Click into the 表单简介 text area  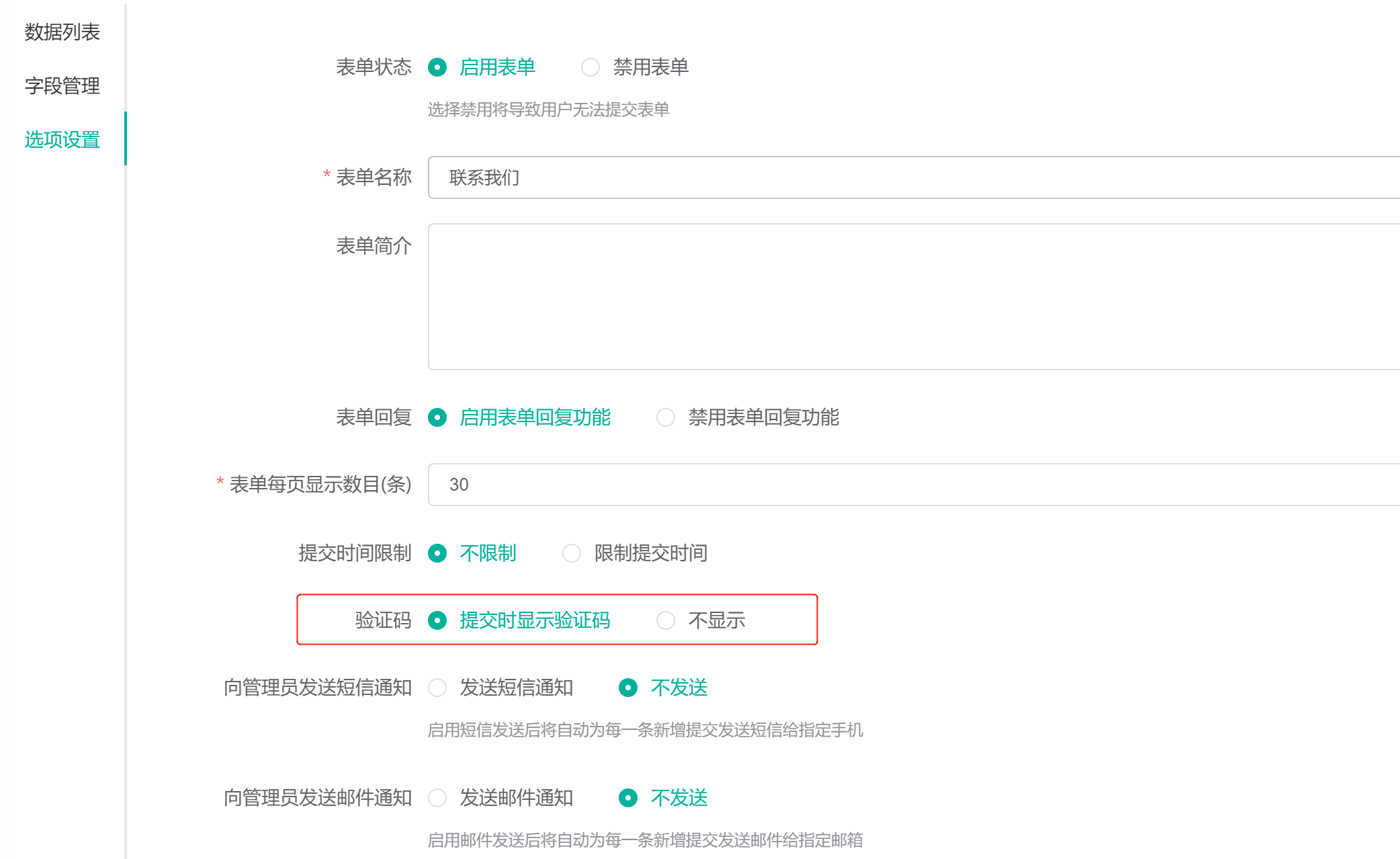pyautogui.click(x=914, y=296)
